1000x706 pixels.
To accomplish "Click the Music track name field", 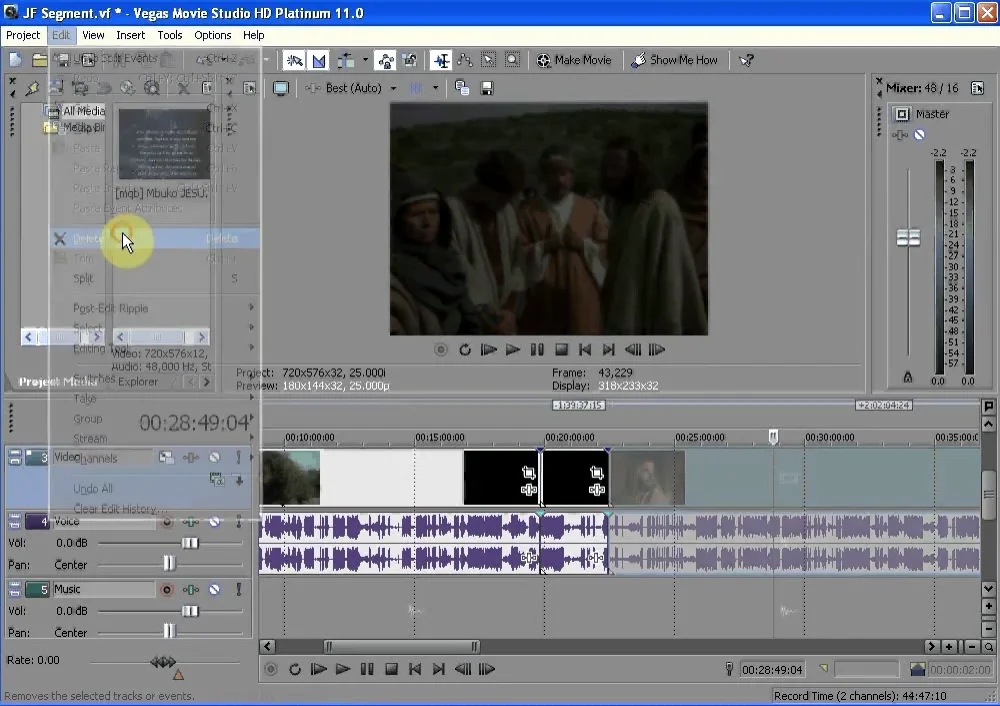I will tap(103, 589).
